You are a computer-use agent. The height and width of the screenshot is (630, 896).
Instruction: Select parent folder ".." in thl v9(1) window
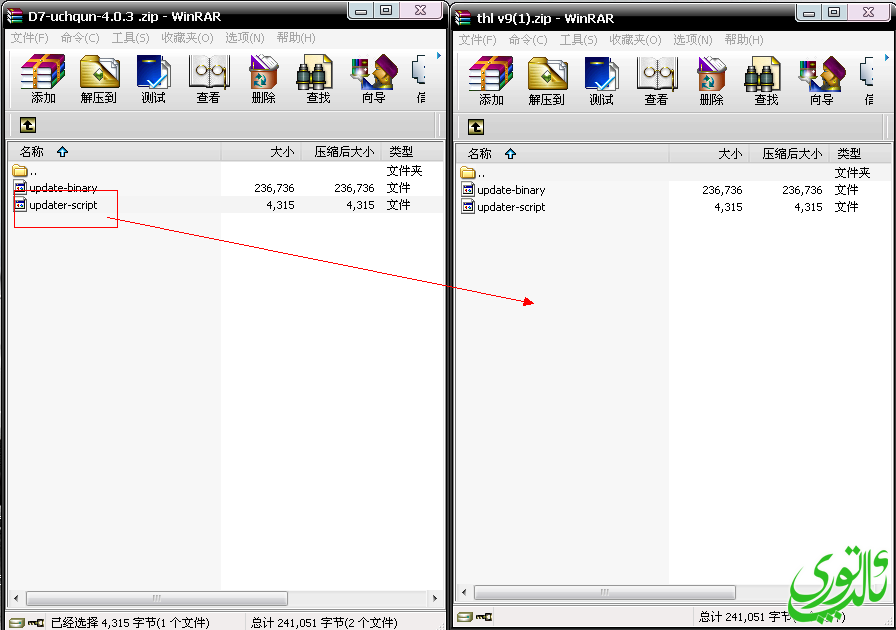tap(473, 173)
